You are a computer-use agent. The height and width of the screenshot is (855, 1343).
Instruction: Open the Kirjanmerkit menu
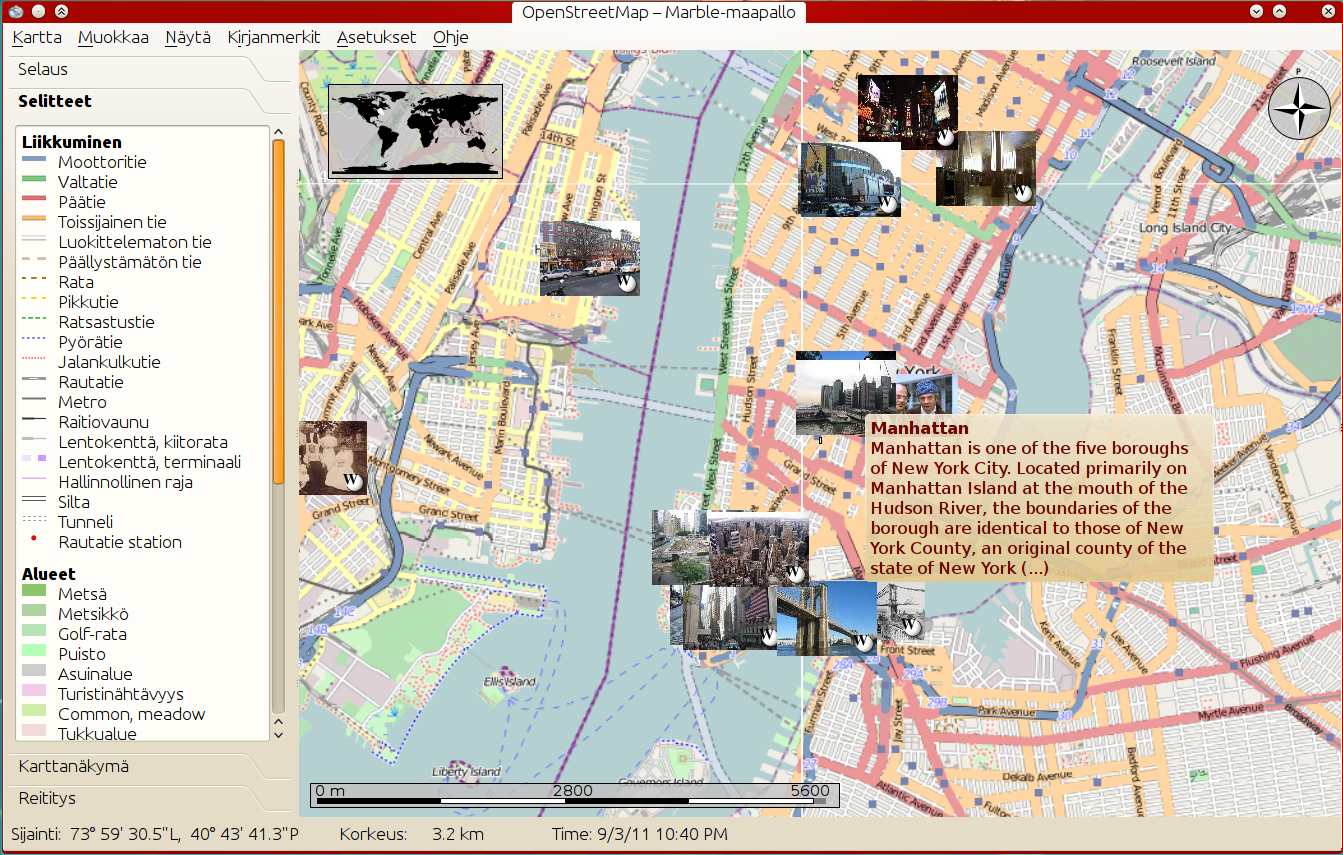coord(274,37)
